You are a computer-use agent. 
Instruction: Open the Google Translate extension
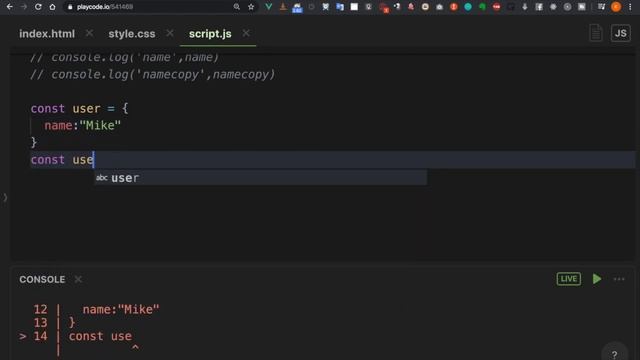[x=340, y=7]
